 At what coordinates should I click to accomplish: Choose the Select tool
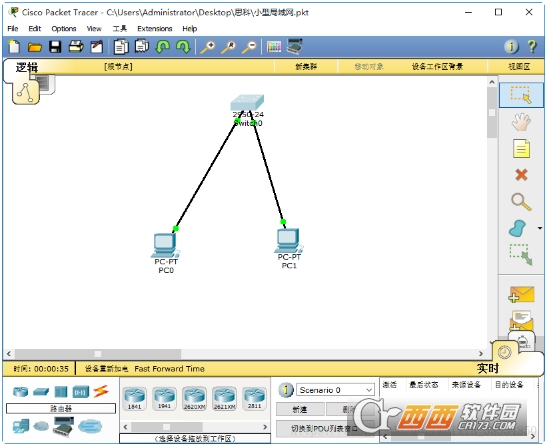coord(521,95)
